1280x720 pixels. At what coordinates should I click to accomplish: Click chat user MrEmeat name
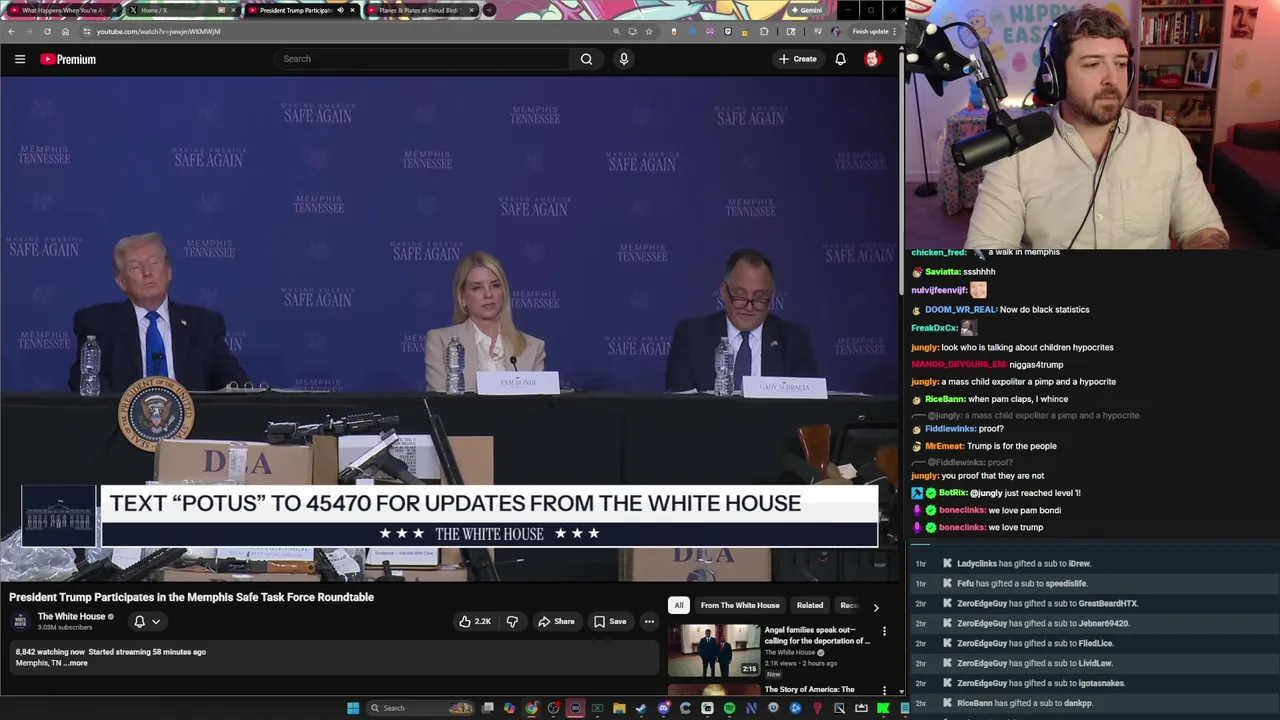(944, 446)
